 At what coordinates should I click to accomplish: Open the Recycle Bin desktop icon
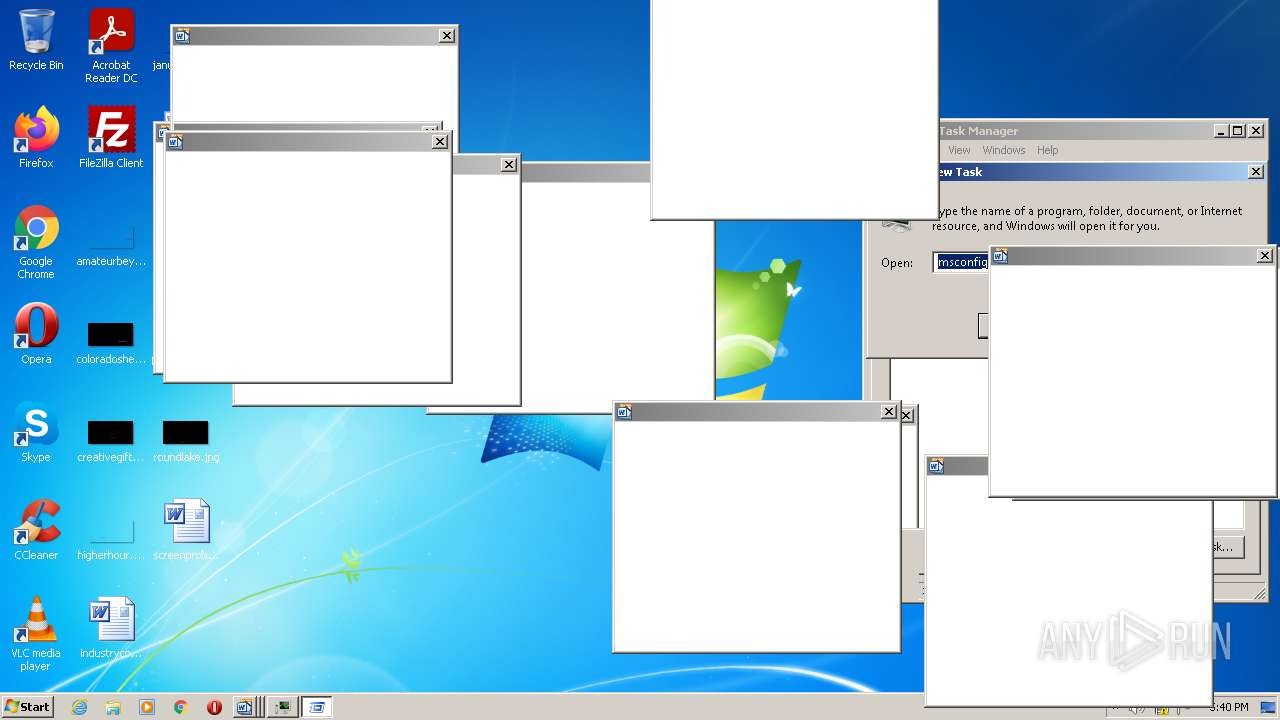coord(36,40)
